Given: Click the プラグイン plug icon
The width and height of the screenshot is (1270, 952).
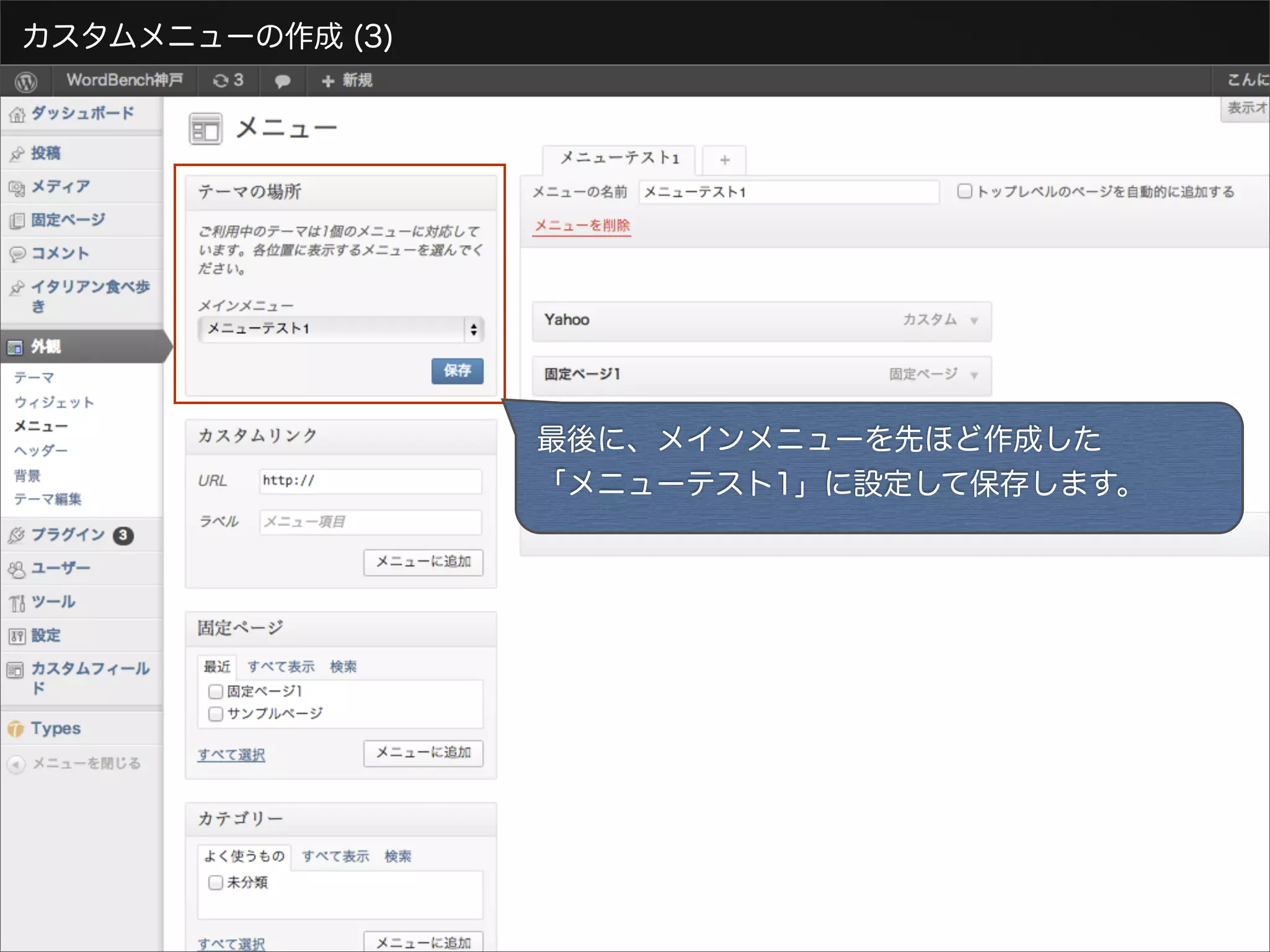Looking at the screenshot, I should point(17,535).
